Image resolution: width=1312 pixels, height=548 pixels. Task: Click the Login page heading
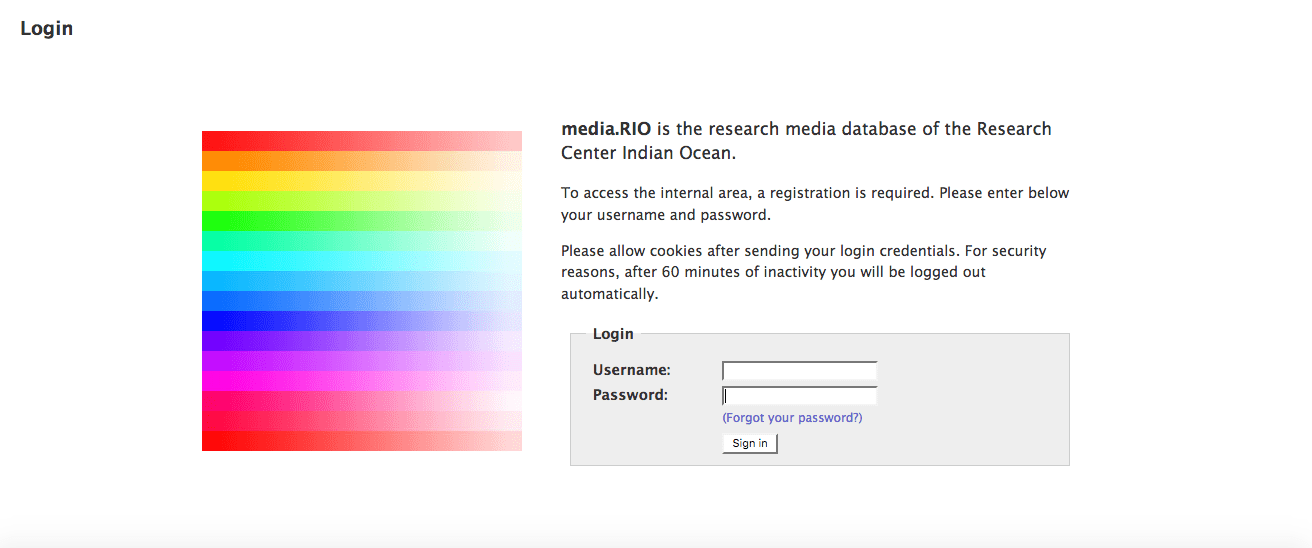(47, 28)
